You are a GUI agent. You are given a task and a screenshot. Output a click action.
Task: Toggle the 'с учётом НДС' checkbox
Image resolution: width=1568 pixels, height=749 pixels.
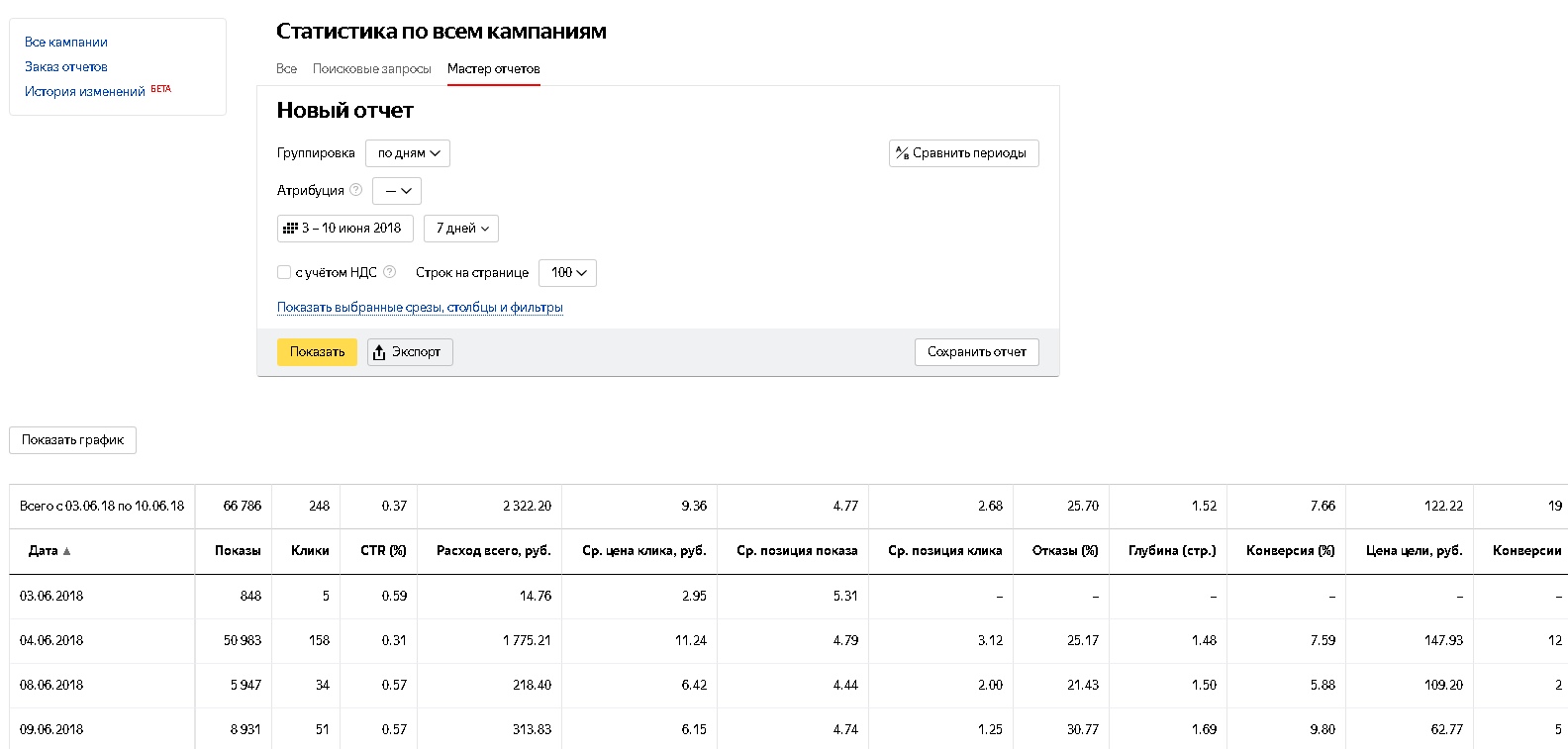pos(284,272)
